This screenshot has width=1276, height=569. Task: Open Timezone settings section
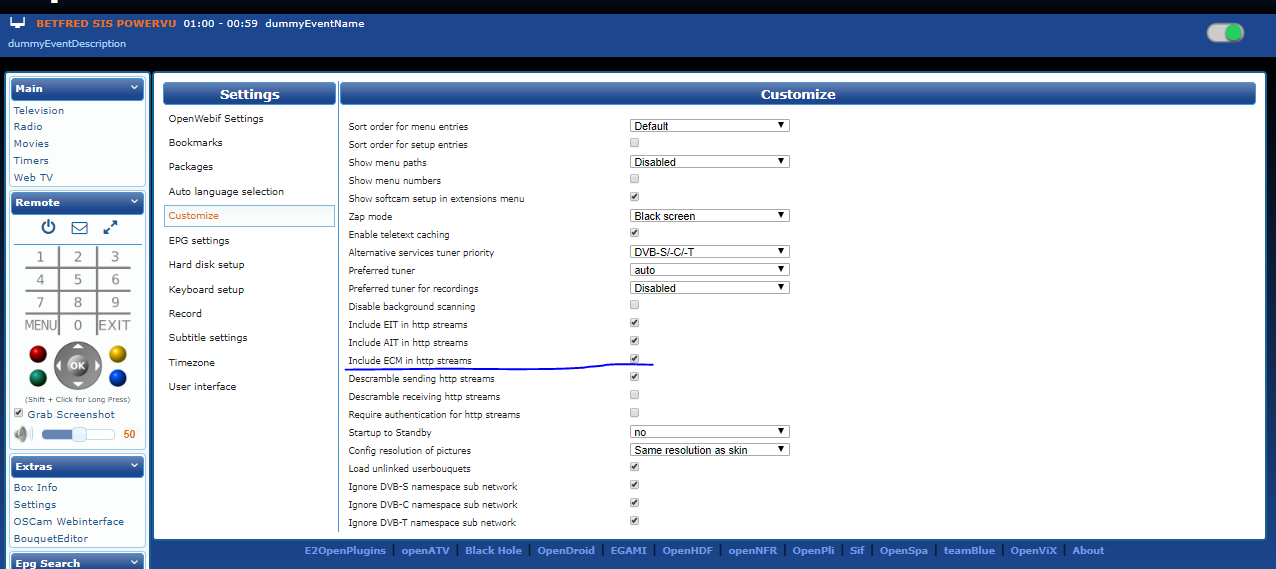192,363
